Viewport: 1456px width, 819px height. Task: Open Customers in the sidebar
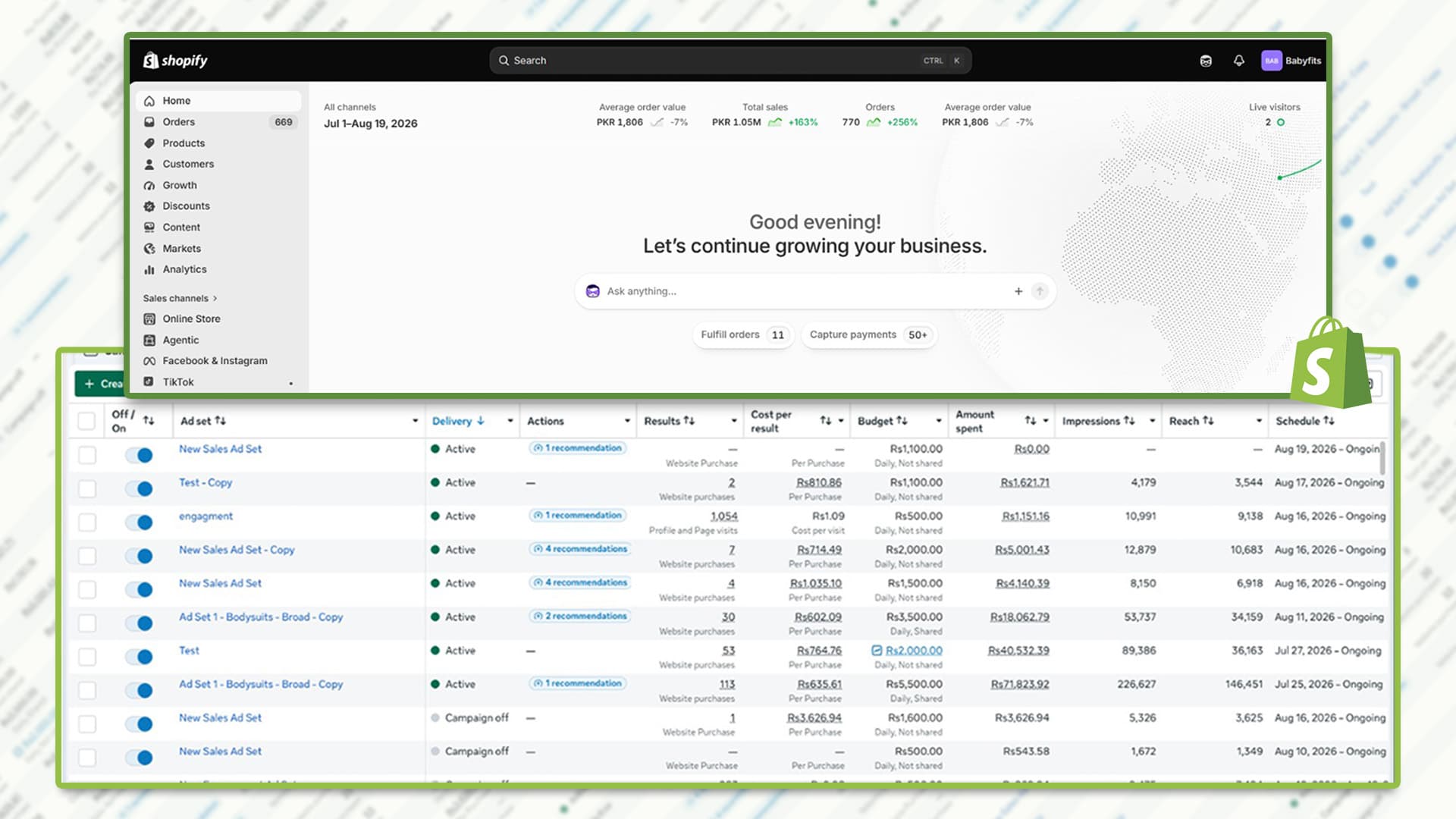218,164
